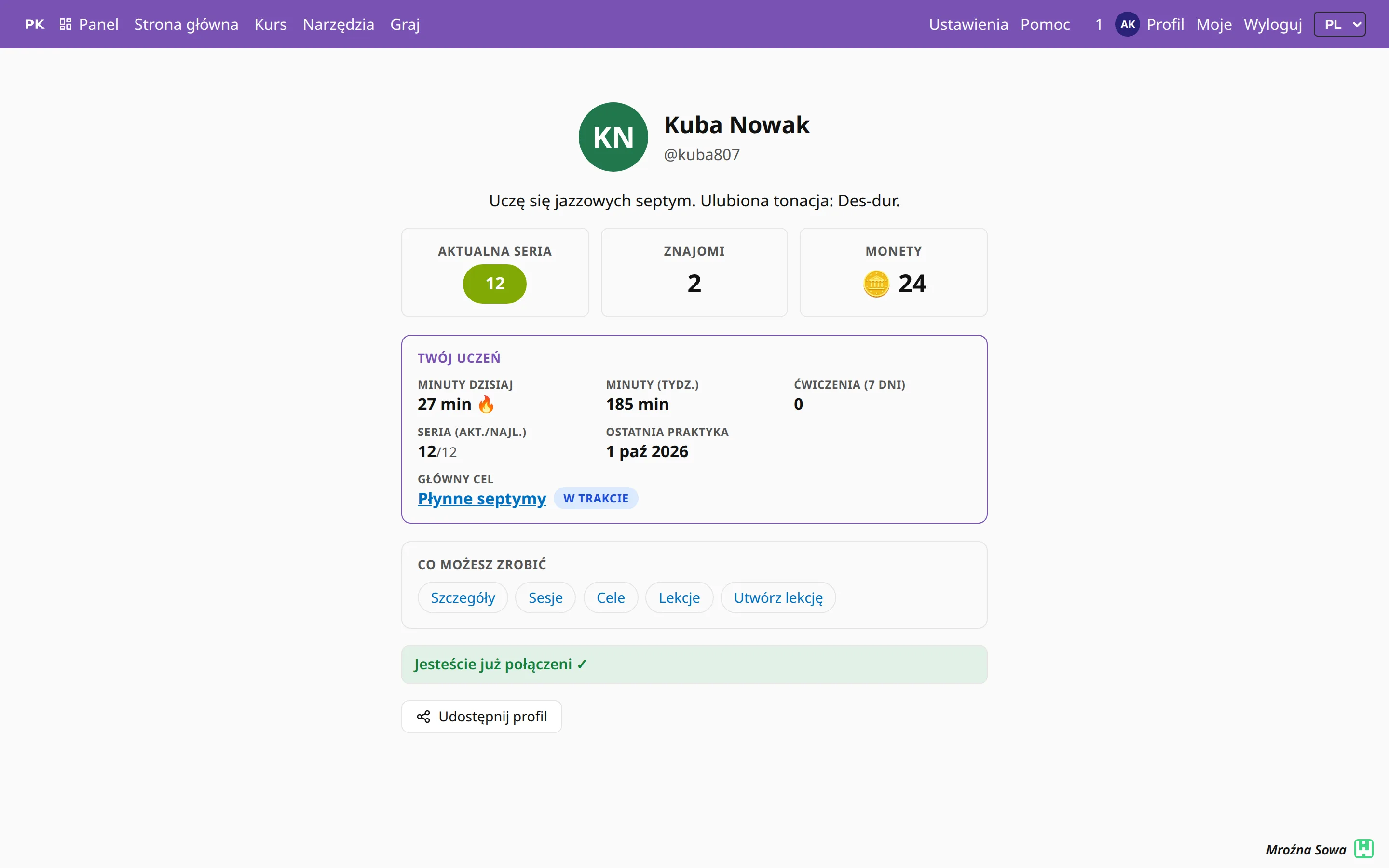
Task: Open Szczegóły student details
Action: [x=463, y=597]
